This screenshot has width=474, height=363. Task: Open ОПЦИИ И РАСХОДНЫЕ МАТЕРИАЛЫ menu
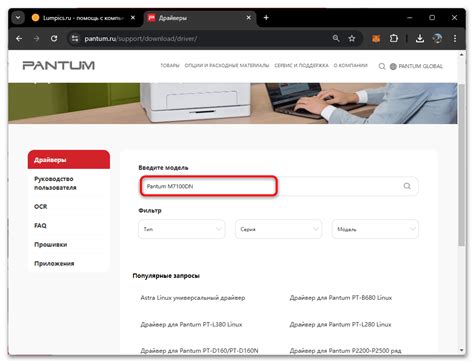(x=227, y=66)
